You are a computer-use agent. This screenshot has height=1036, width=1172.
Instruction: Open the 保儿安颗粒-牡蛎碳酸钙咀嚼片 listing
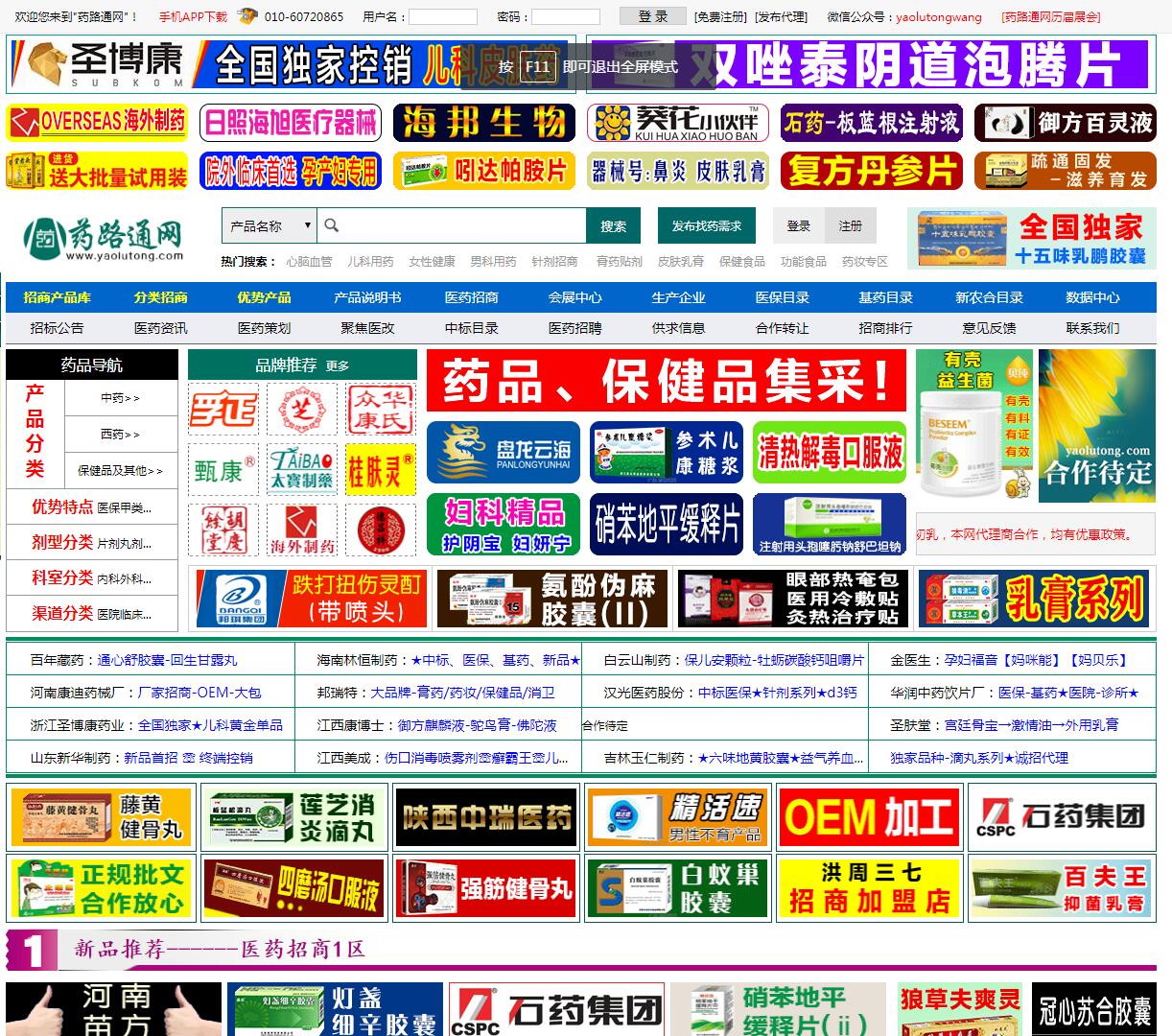tap(774, 660)
